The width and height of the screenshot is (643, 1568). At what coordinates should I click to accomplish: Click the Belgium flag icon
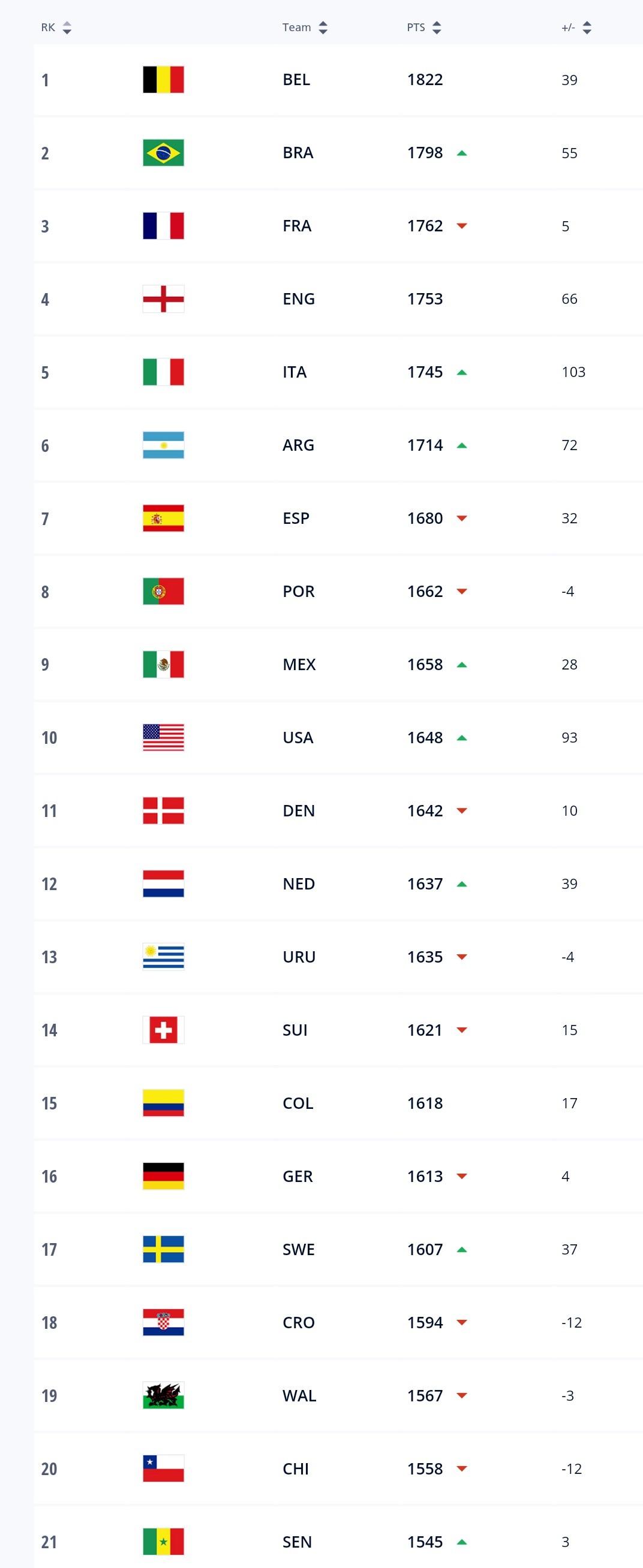163,80
